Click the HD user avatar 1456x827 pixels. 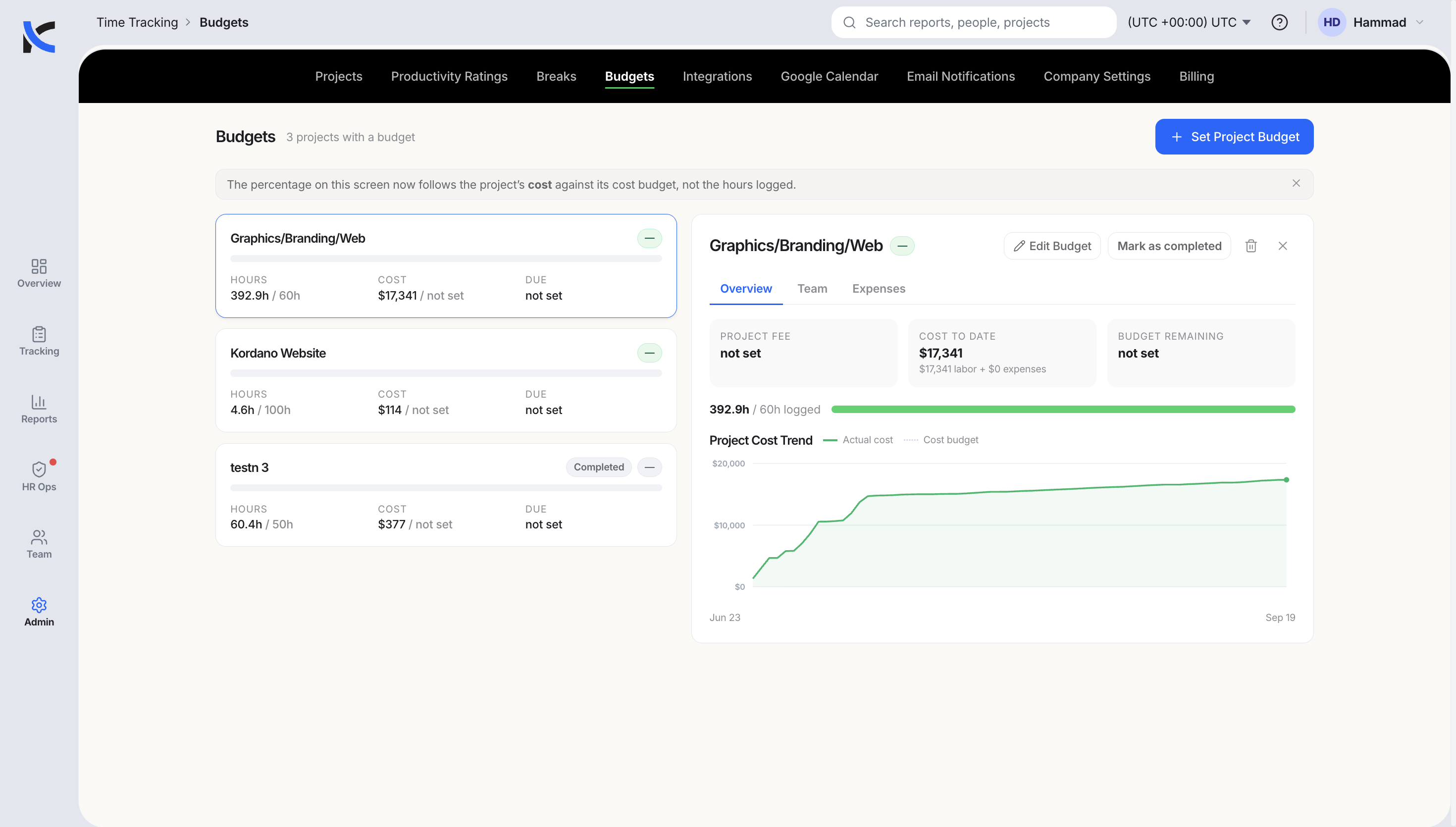tap(1332, 22)
